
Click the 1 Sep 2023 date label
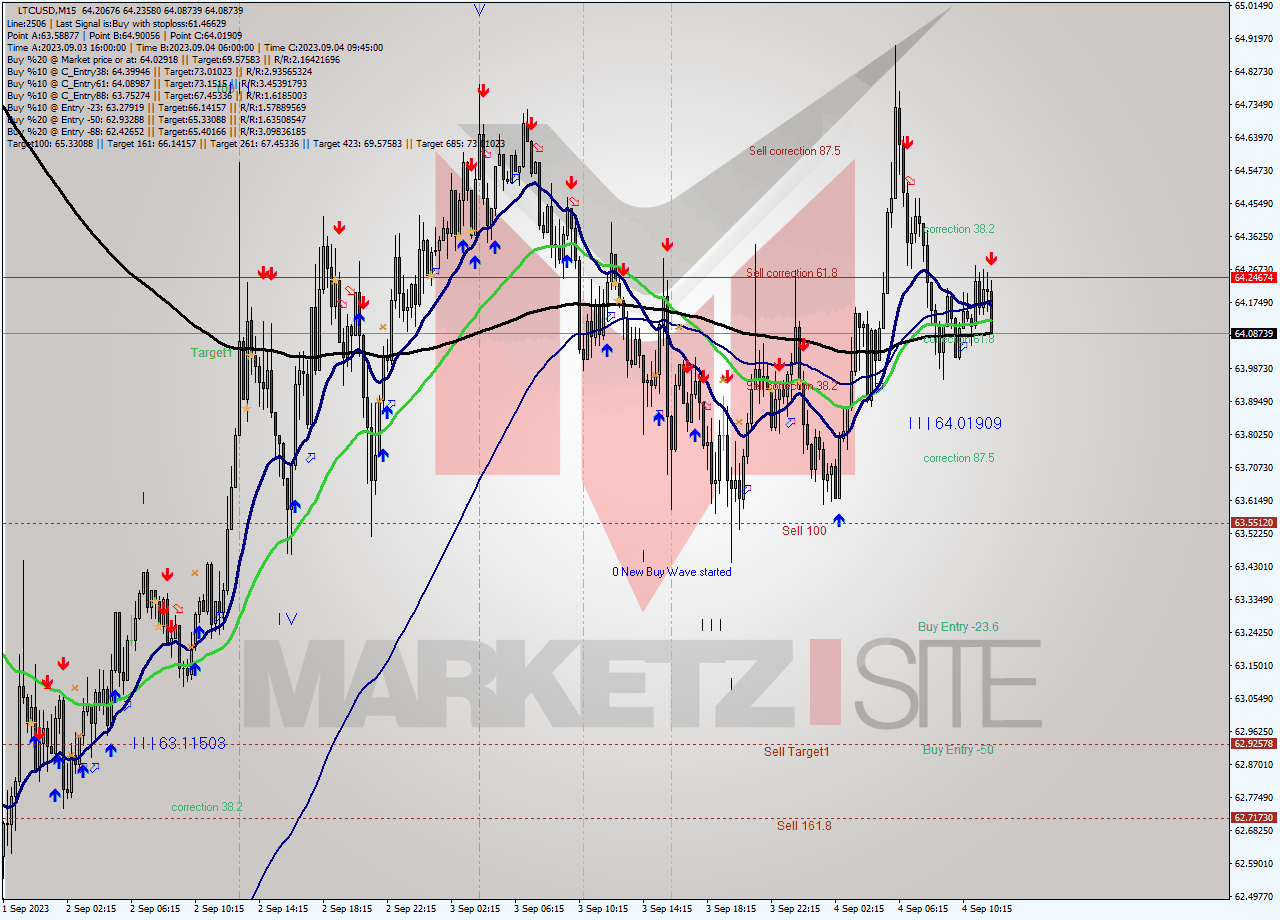tap(24, 909)
